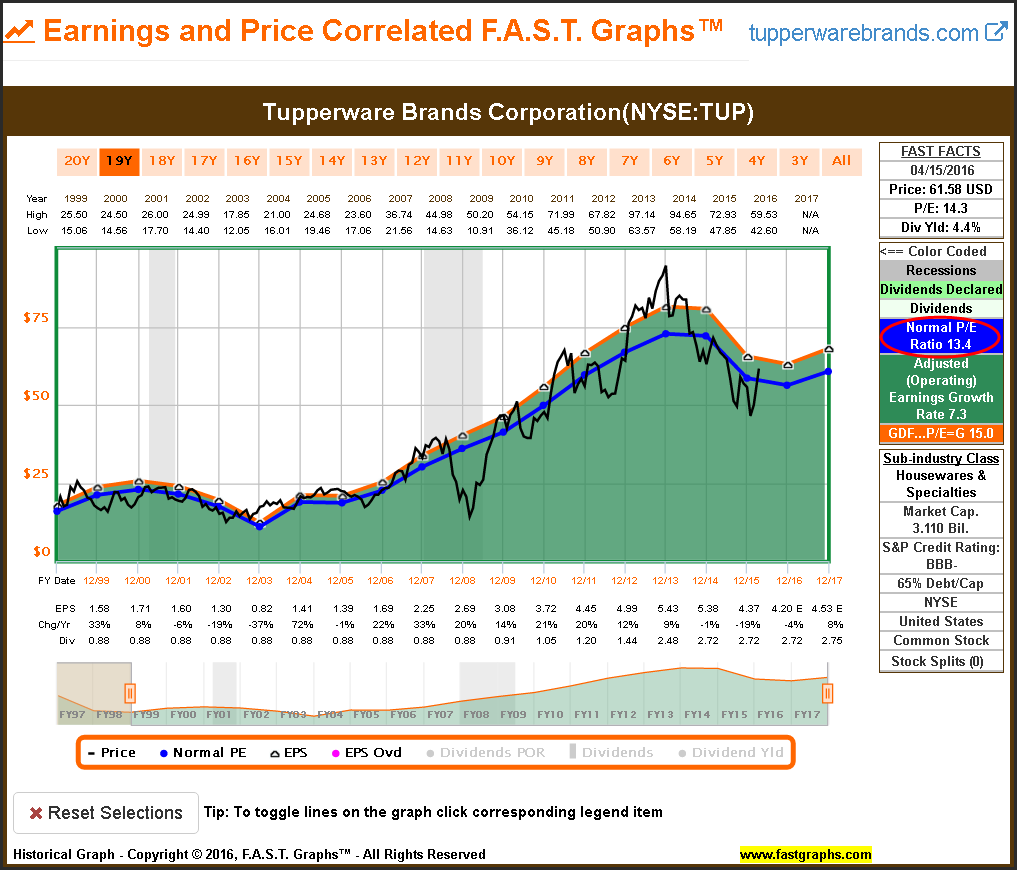Enable the Dividends POR legend item

pos(486,752)
